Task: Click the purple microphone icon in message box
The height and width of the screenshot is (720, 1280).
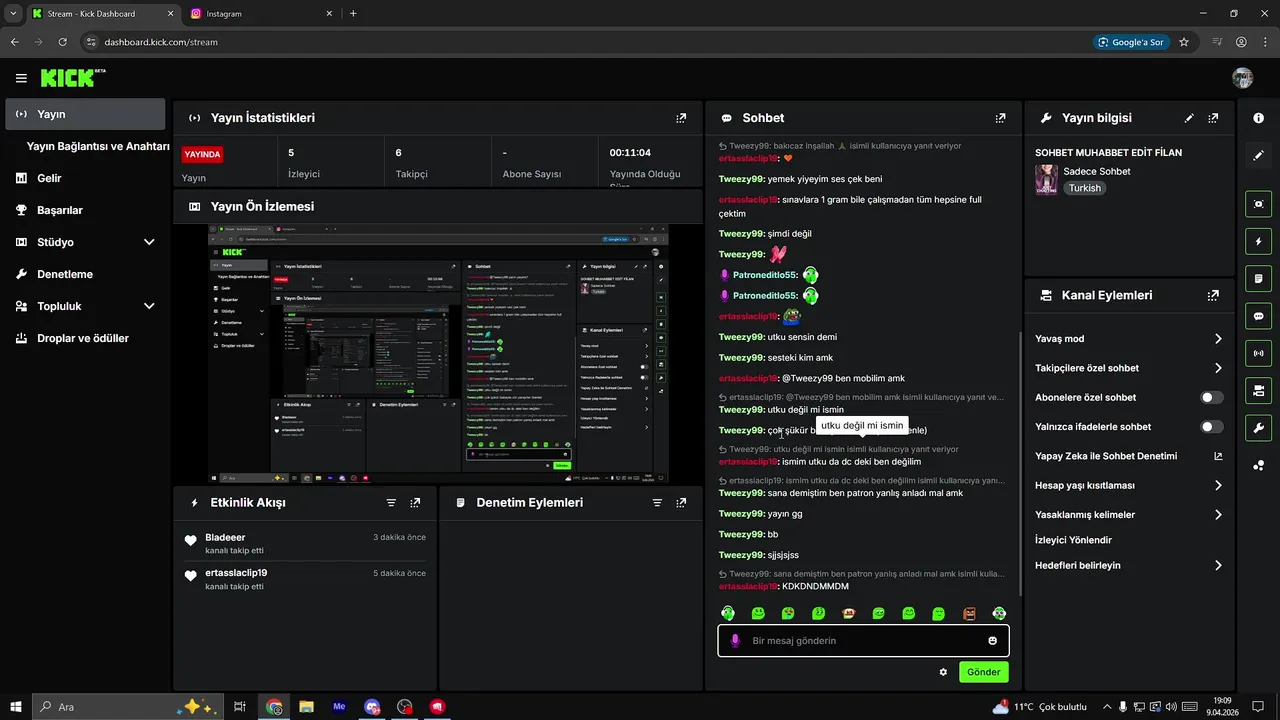Action: coord(735,641)
